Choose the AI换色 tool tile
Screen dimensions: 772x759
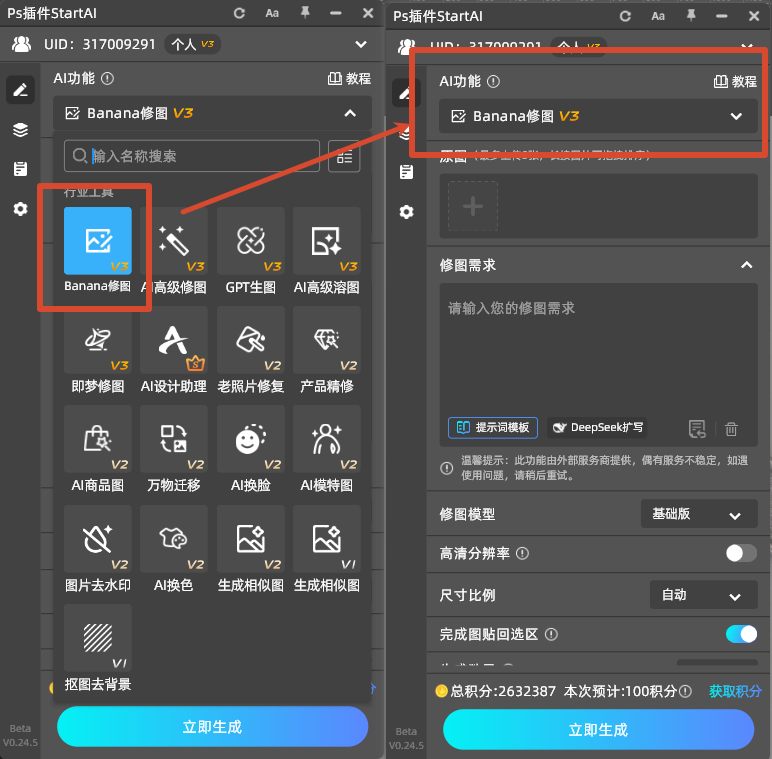pyautogui.click(x=174, y=539)
